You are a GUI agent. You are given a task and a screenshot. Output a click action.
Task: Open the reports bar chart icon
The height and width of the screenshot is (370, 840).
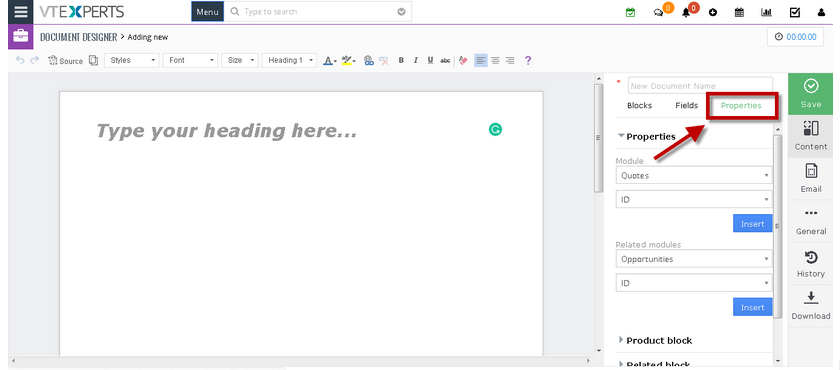pos(766,13)
